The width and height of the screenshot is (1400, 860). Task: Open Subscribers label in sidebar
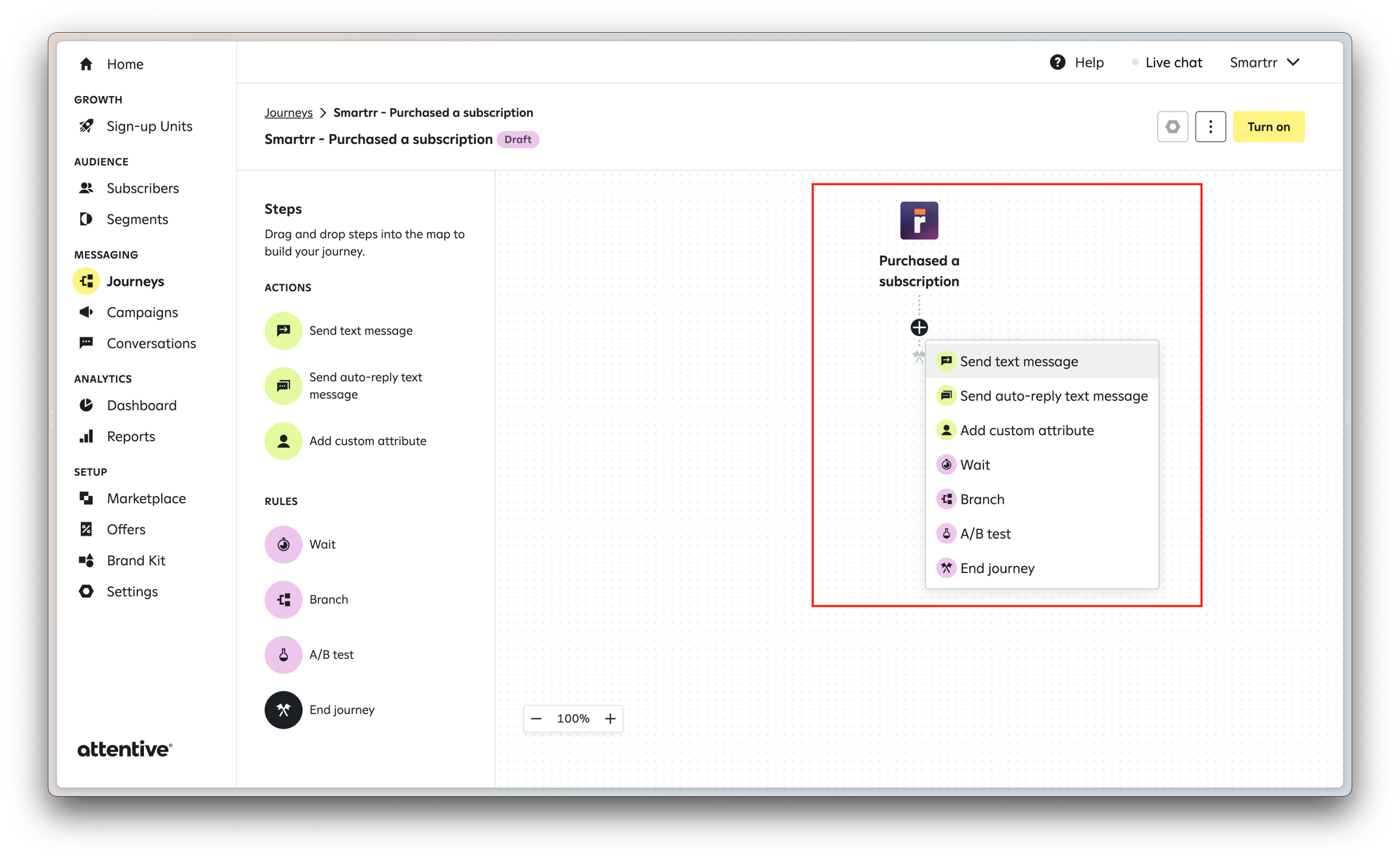pos(143,188)
